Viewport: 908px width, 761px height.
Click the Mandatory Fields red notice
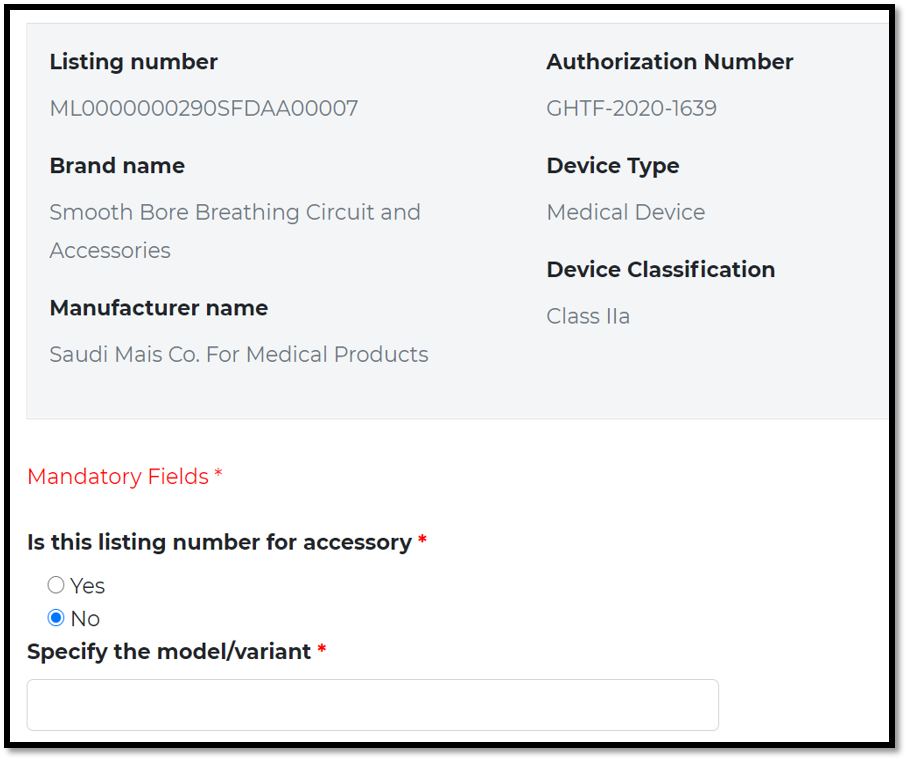point(125,476)
